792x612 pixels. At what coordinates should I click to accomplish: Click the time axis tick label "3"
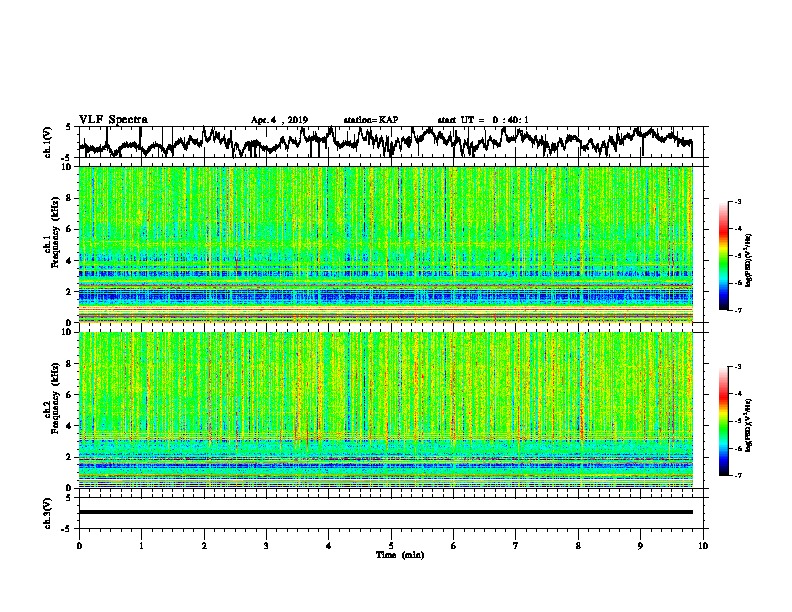point(266,546)
